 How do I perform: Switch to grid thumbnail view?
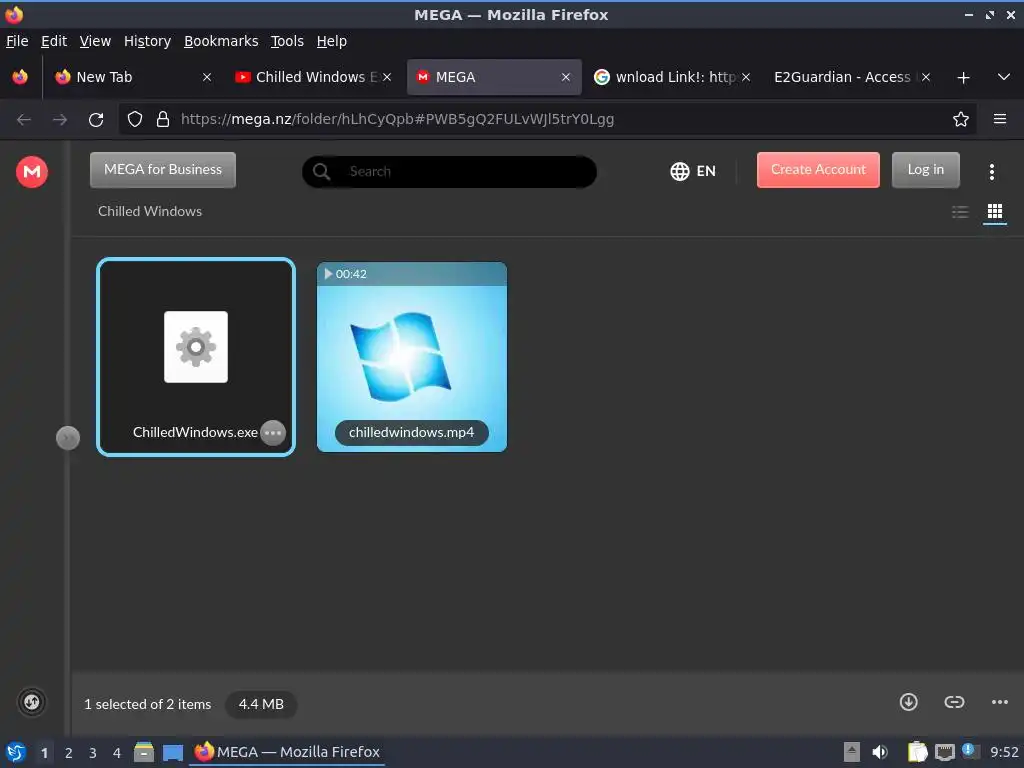[x=995, y=212]
